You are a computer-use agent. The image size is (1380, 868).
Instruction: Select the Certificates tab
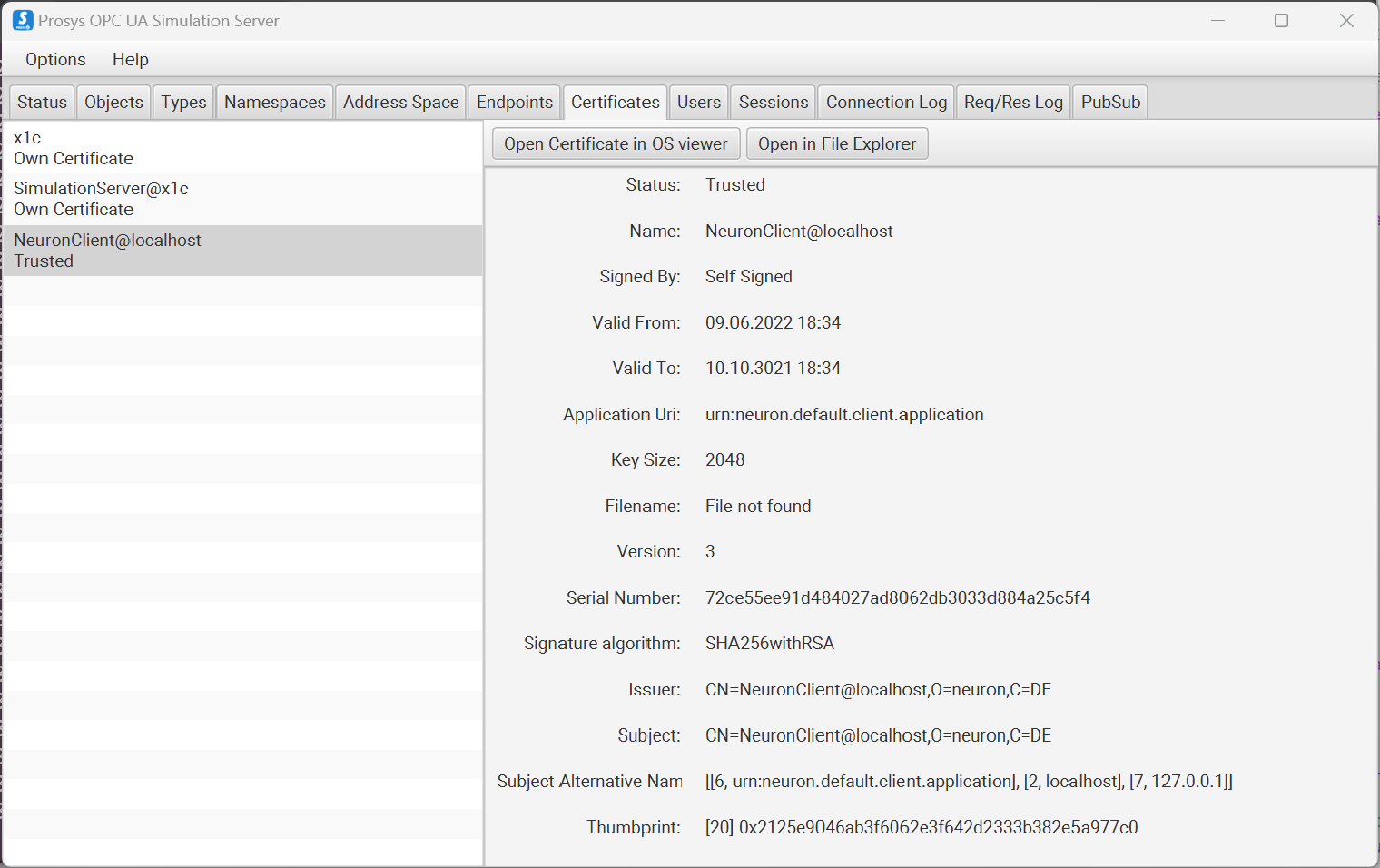615,102
